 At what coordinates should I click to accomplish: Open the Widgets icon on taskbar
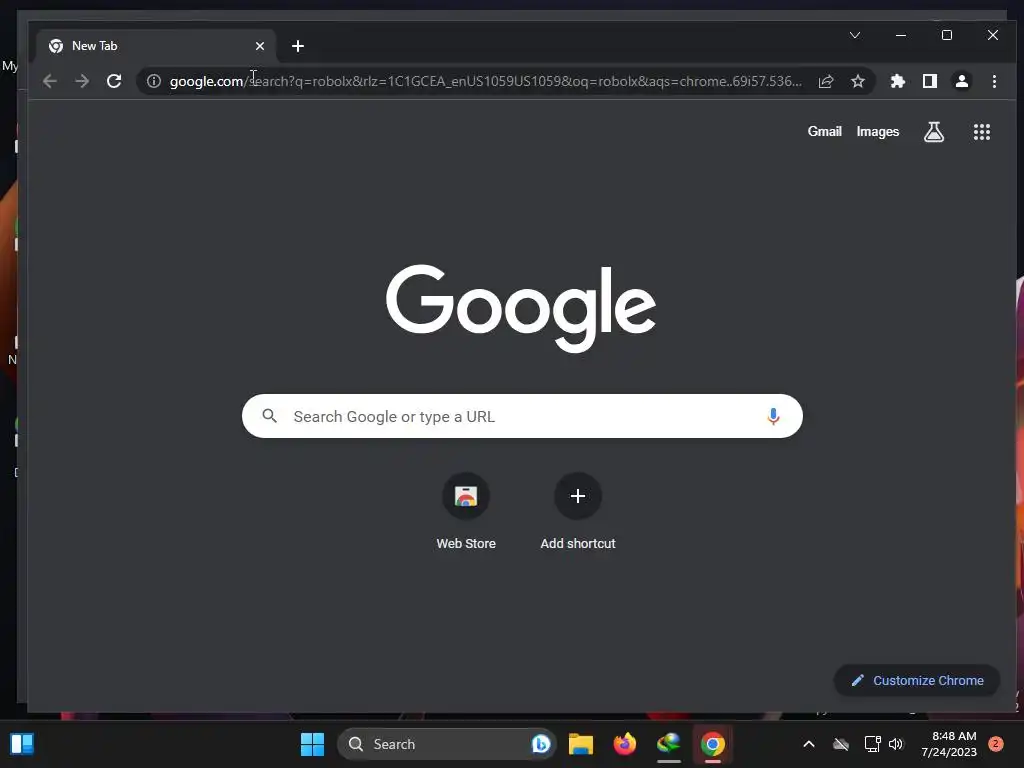[22, 744]
